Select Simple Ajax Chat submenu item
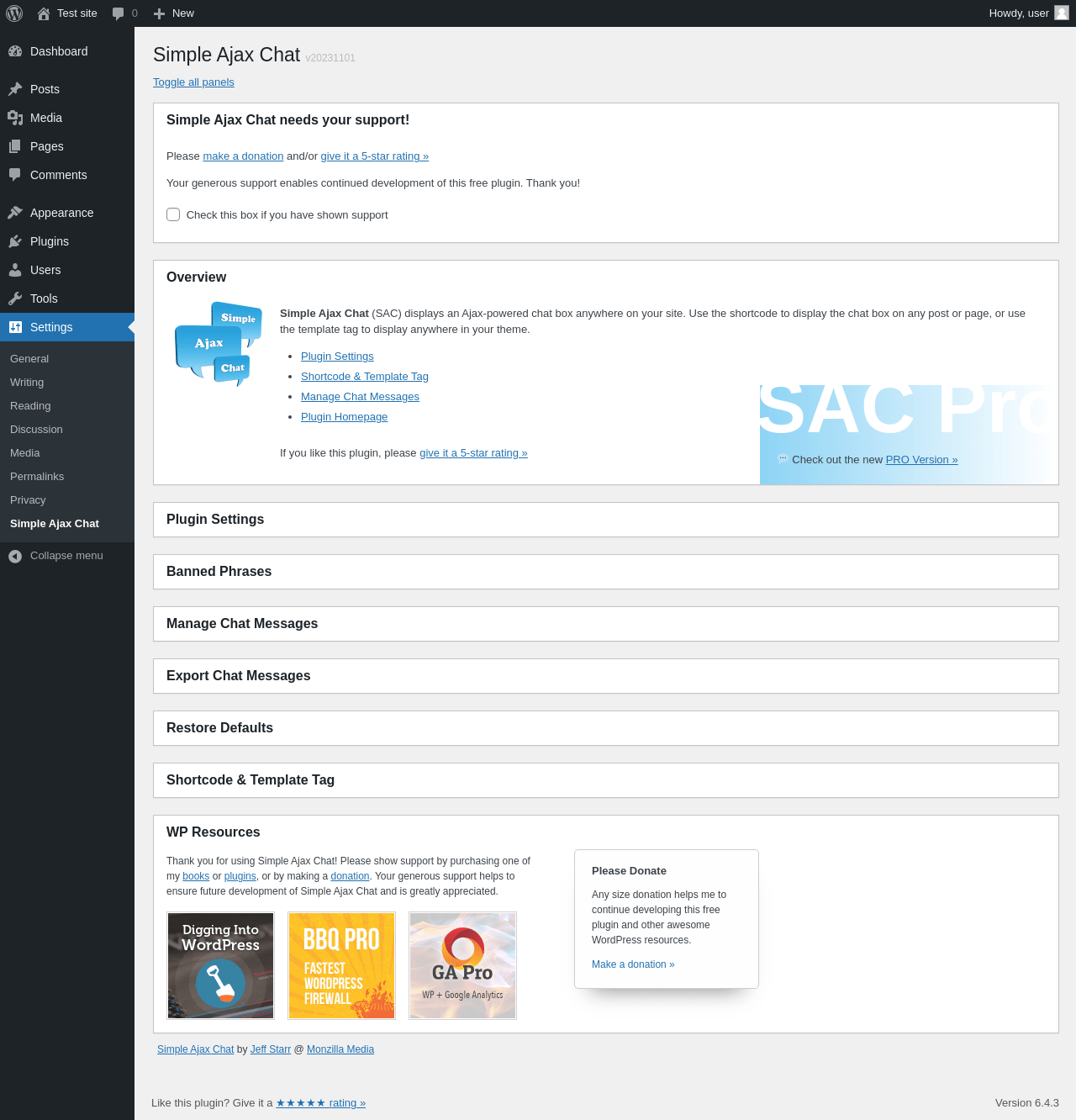Viewport: 1076px width, 1120px height. 67,523
